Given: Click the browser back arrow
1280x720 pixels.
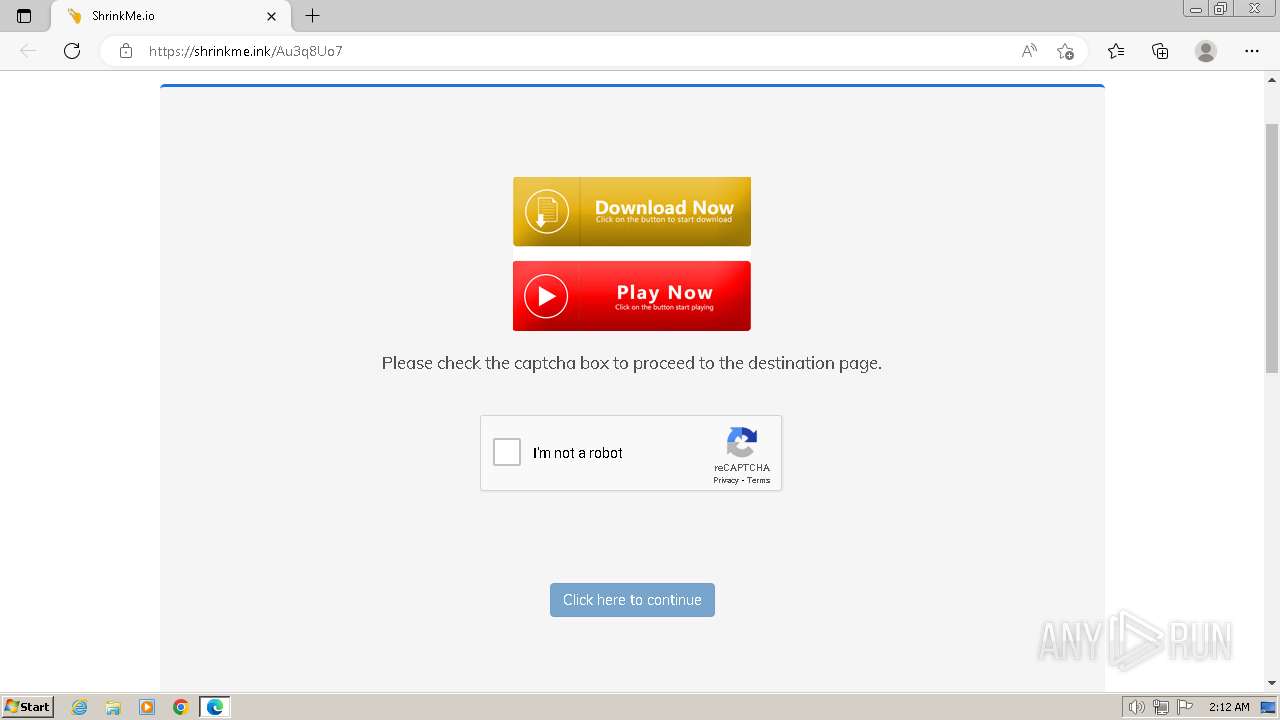Looking at the screenshot, I should (x=28, y=51).
